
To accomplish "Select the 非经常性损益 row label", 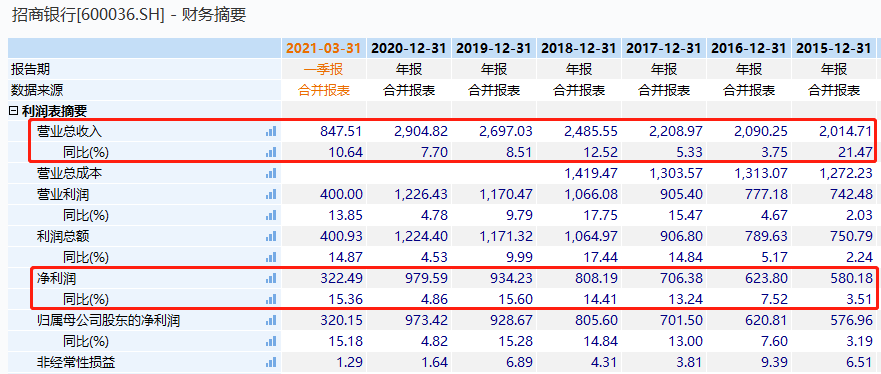I will (76, 363).
